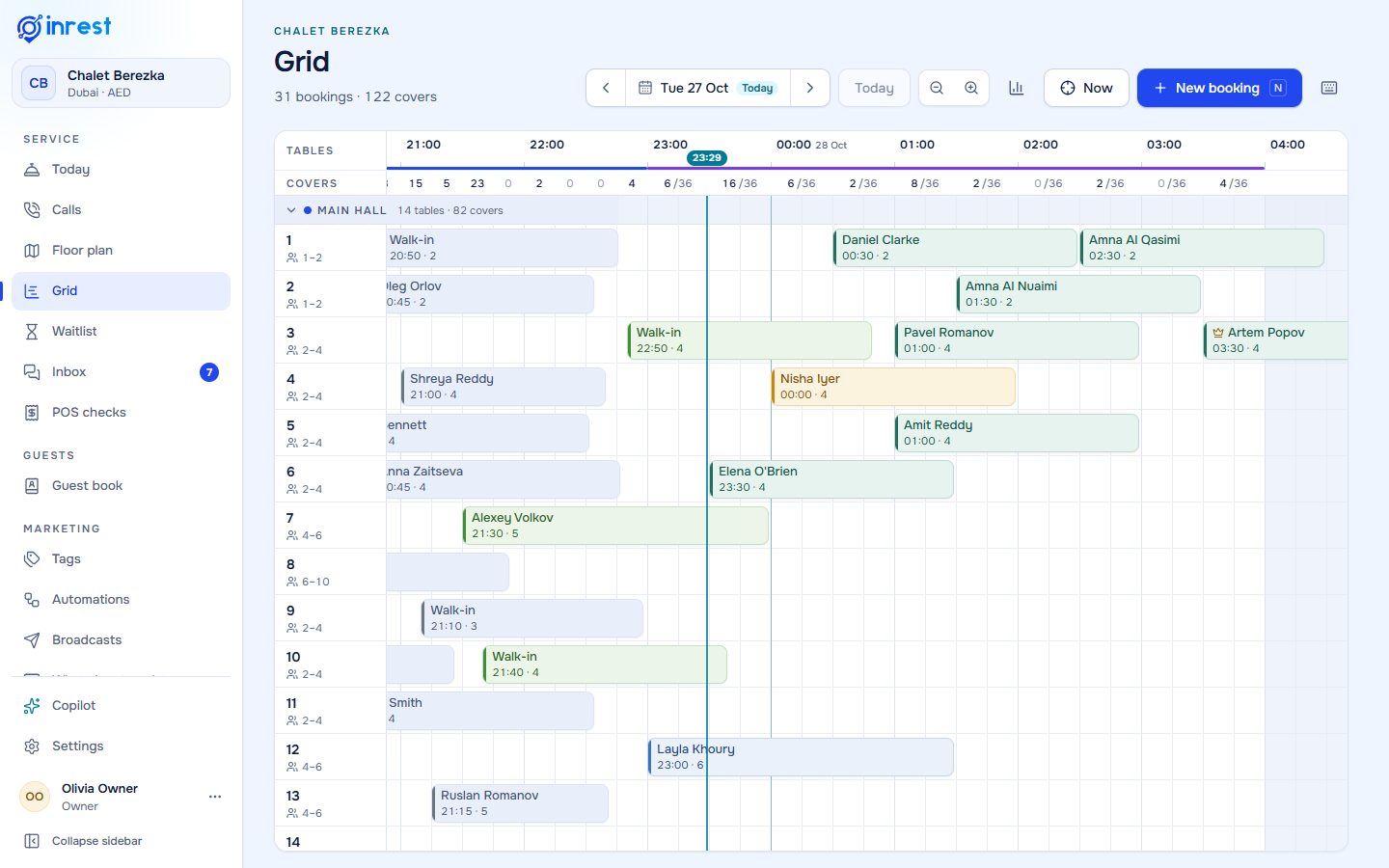The width and height of the screenshot is (1389, 868).
Task: Open Ruslan Romanov booking at 21:15
Action: [520, 803]
